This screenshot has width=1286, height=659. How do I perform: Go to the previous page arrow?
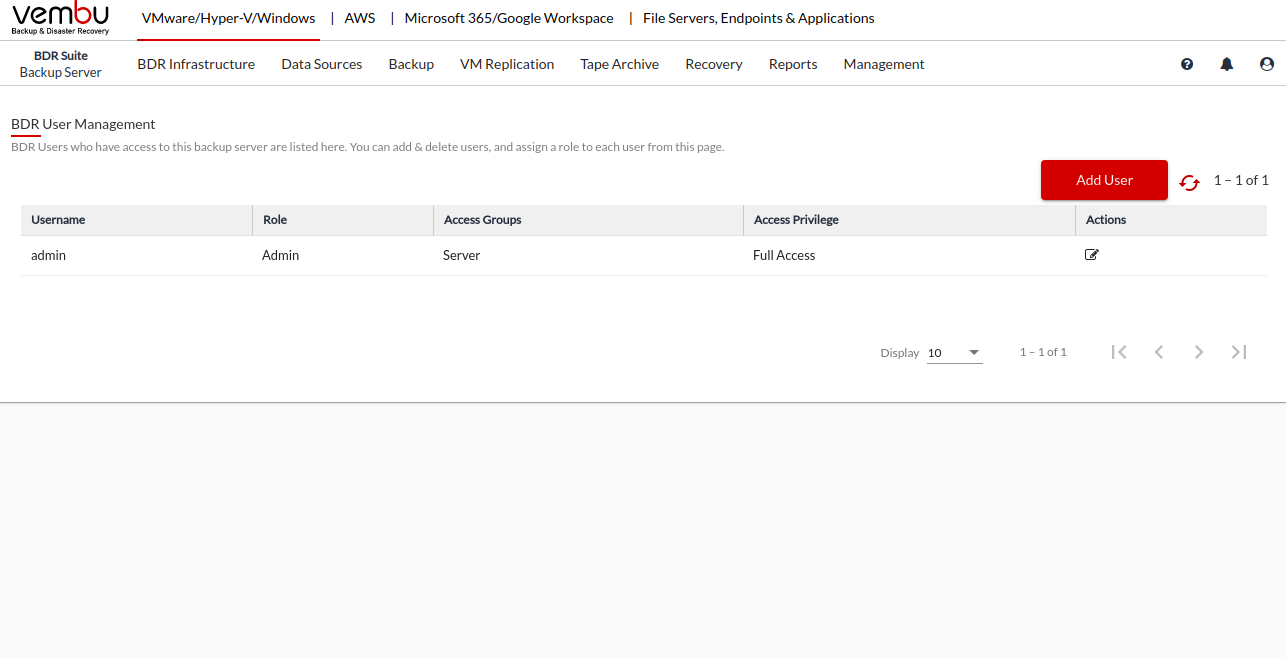1159,352
